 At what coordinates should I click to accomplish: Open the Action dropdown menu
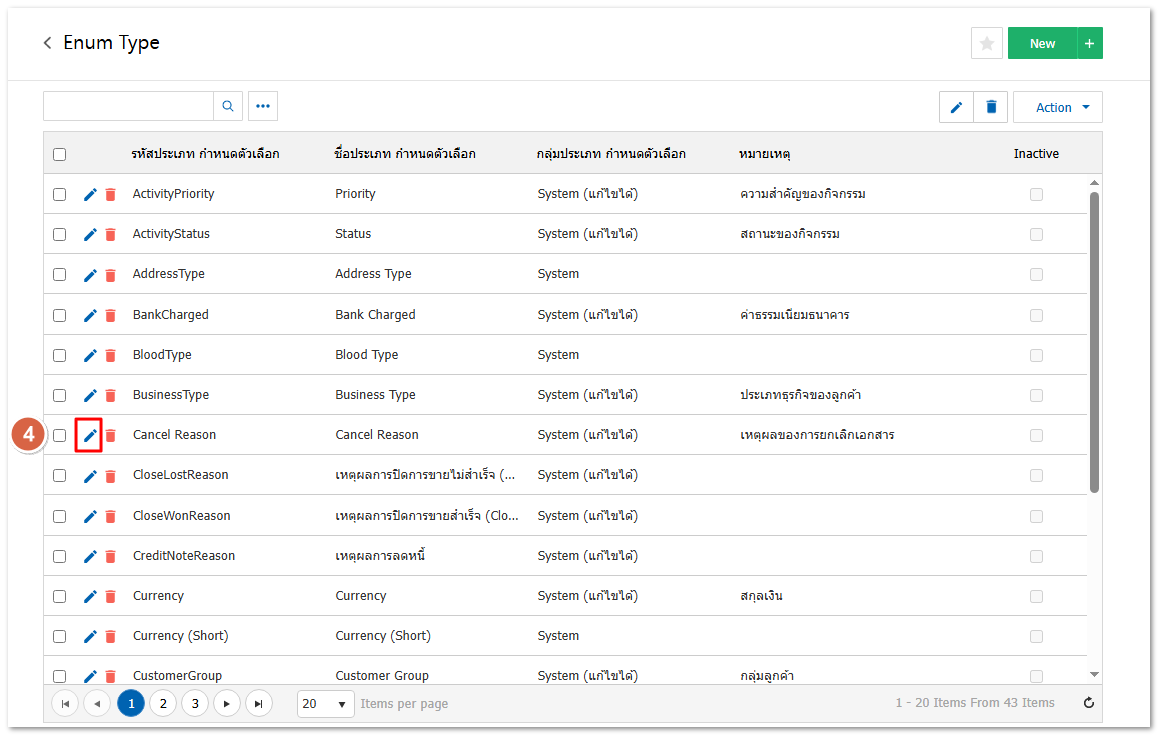coord(1057,107)
